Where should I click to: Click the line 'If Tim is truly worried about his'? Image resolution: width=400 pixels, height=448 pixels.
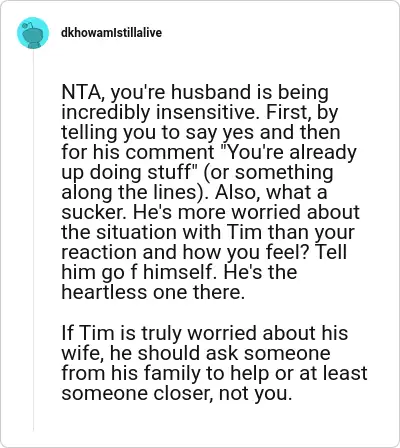click(205, 333)
